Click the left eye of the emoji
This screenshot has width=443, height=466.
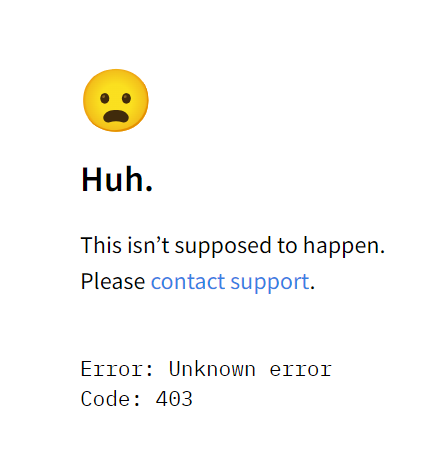[105, 98]
